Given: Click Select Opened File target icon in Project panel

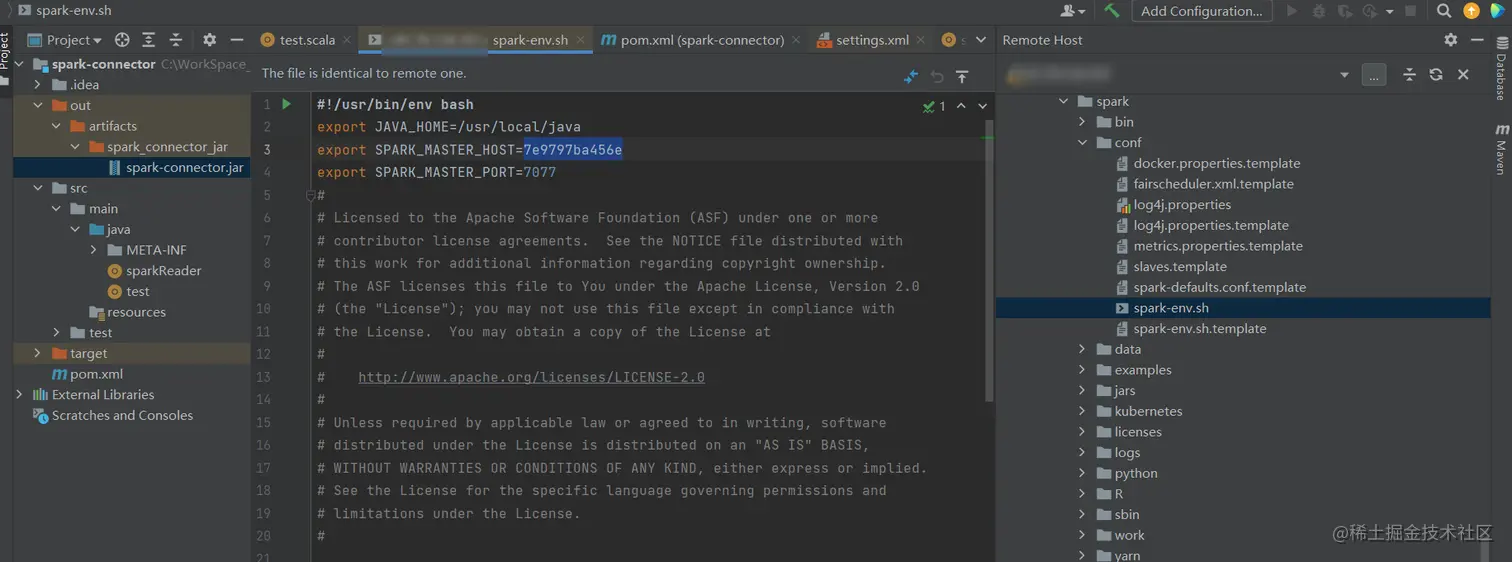Looking at the screenshot, I should coord(122,40).
